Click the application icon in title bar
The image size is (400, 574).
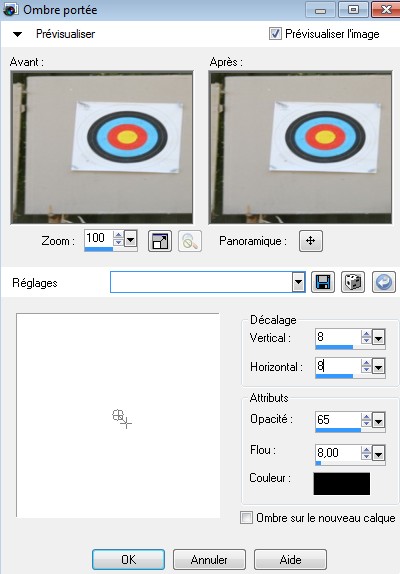click(10, 10)
